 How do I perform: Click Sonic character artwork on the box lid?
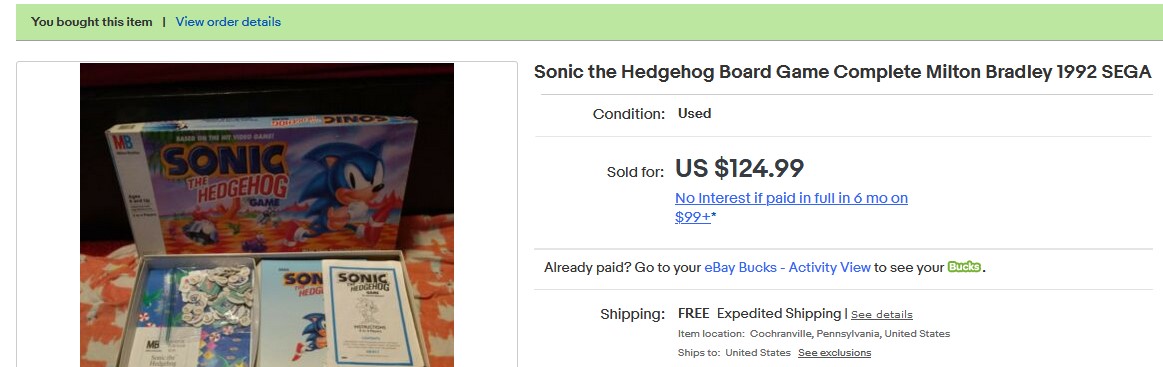point(341,189)
